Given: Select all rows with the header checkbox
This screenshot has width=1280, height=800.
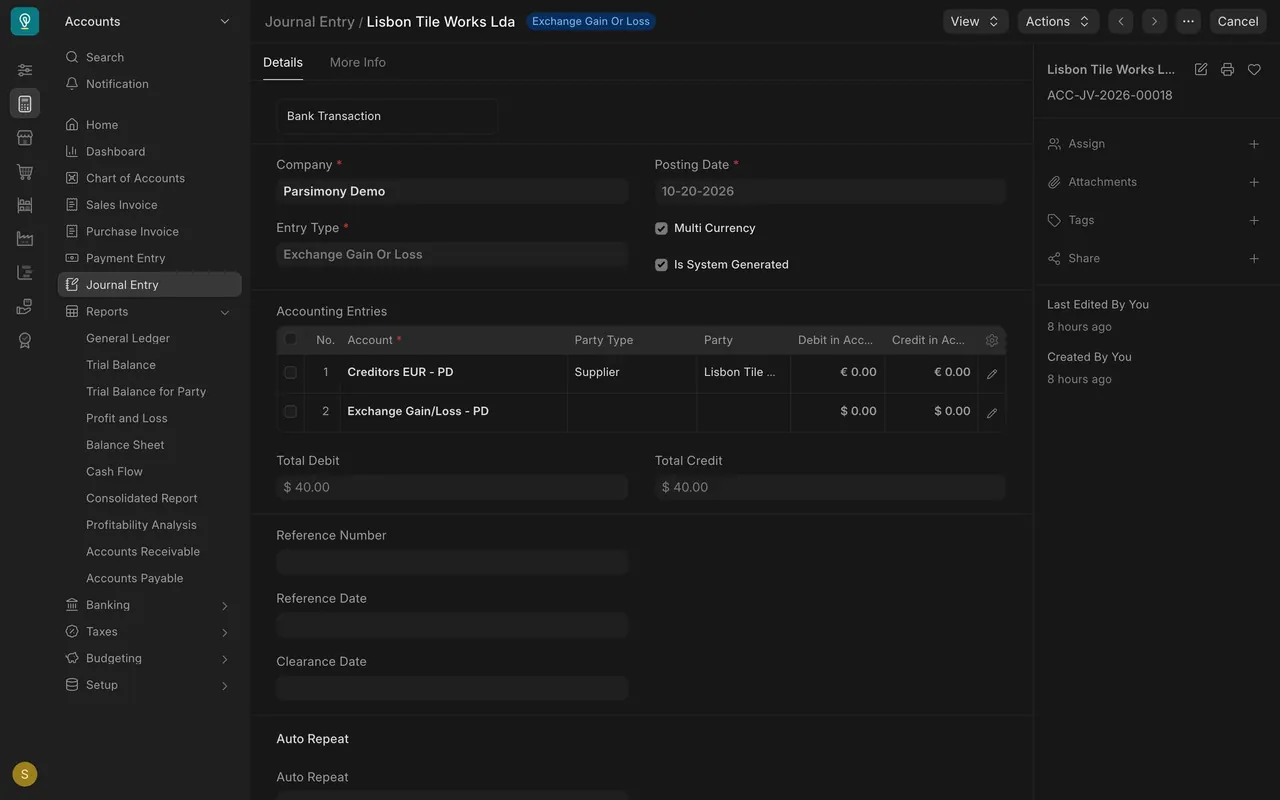Looking at the screenshot, I should pos(291,339).
